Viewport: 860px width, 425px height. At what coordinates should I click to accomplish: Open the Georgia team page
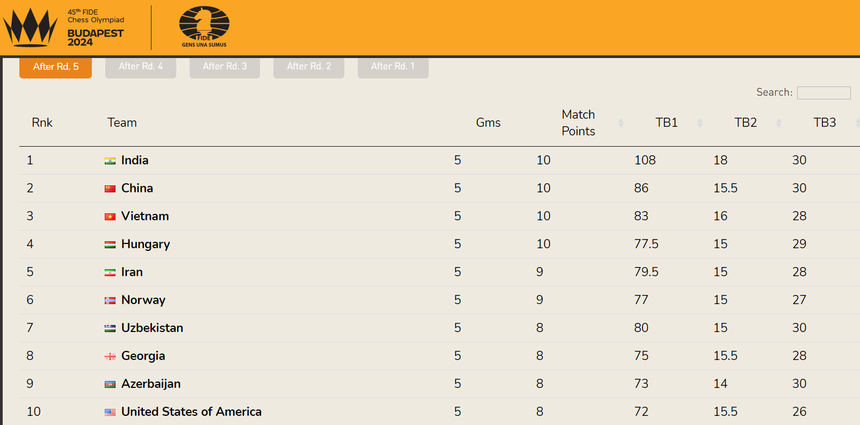[143, 356]
